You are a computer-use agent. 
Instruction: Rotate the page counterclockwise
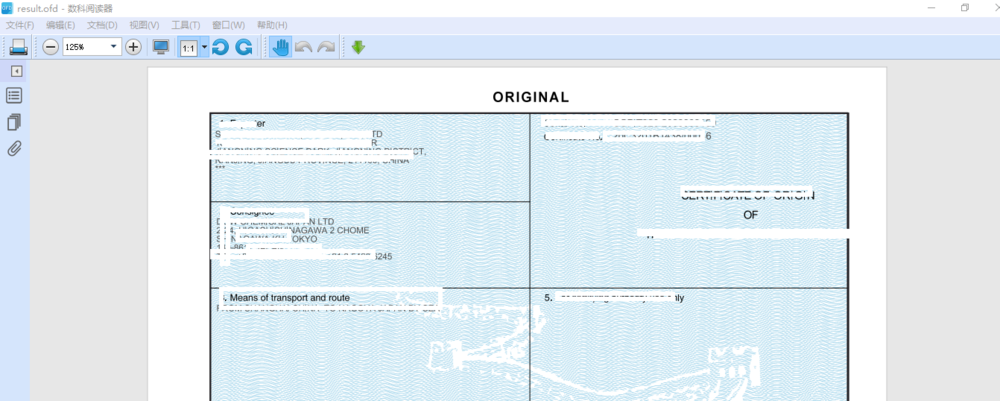(220, 47)
